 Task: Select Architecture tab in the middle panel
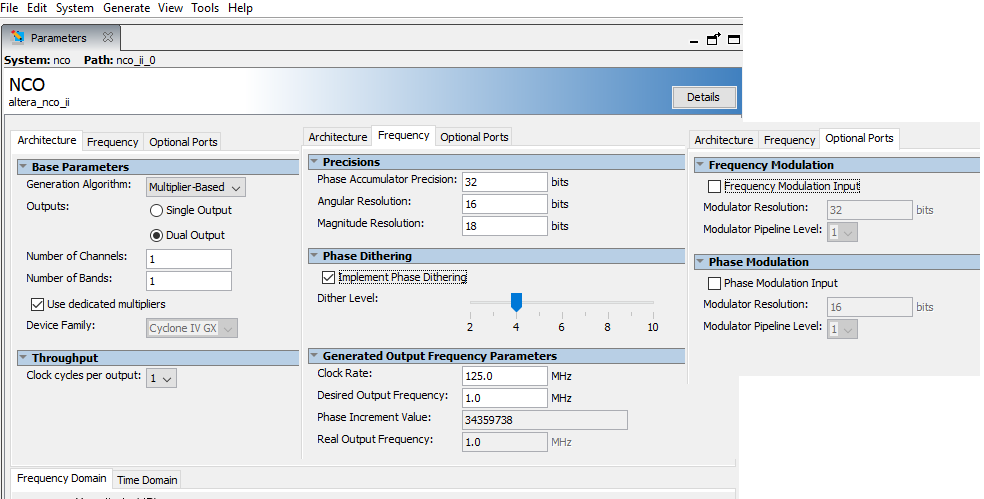(338, 137)
